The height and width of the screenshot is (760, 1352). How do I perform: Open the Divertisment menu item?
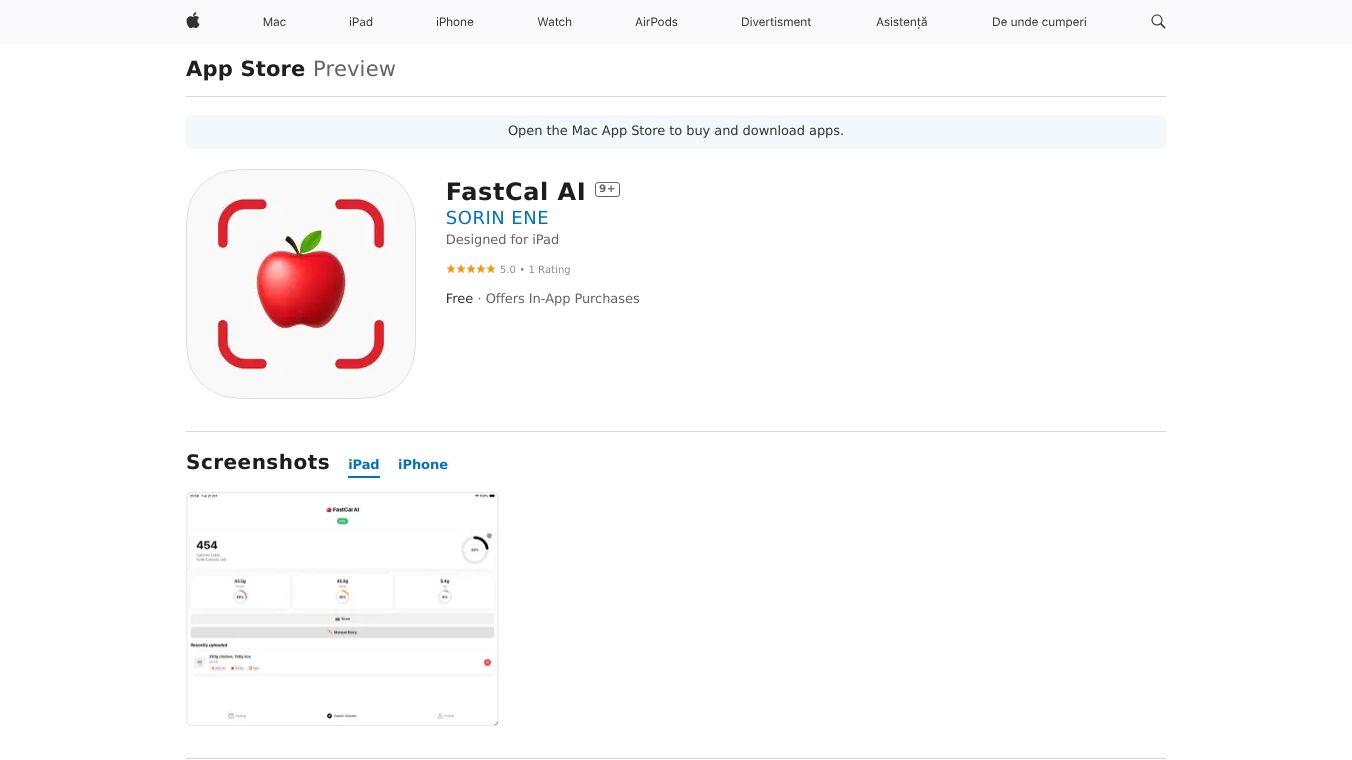pos(776,22)
